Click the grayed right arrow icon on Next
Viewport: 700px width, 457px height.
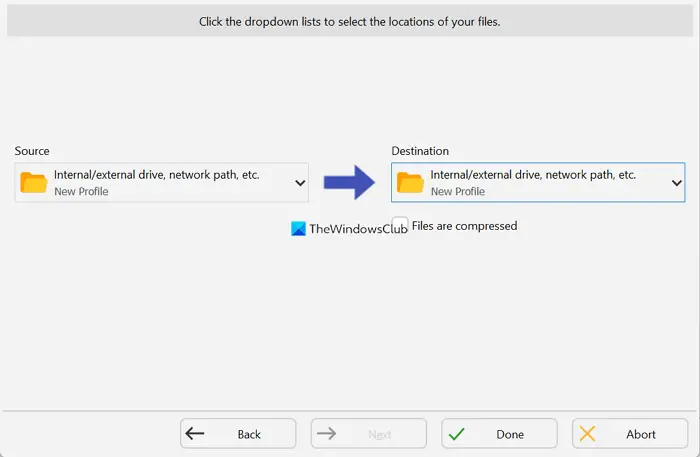(x=326, y=433)
